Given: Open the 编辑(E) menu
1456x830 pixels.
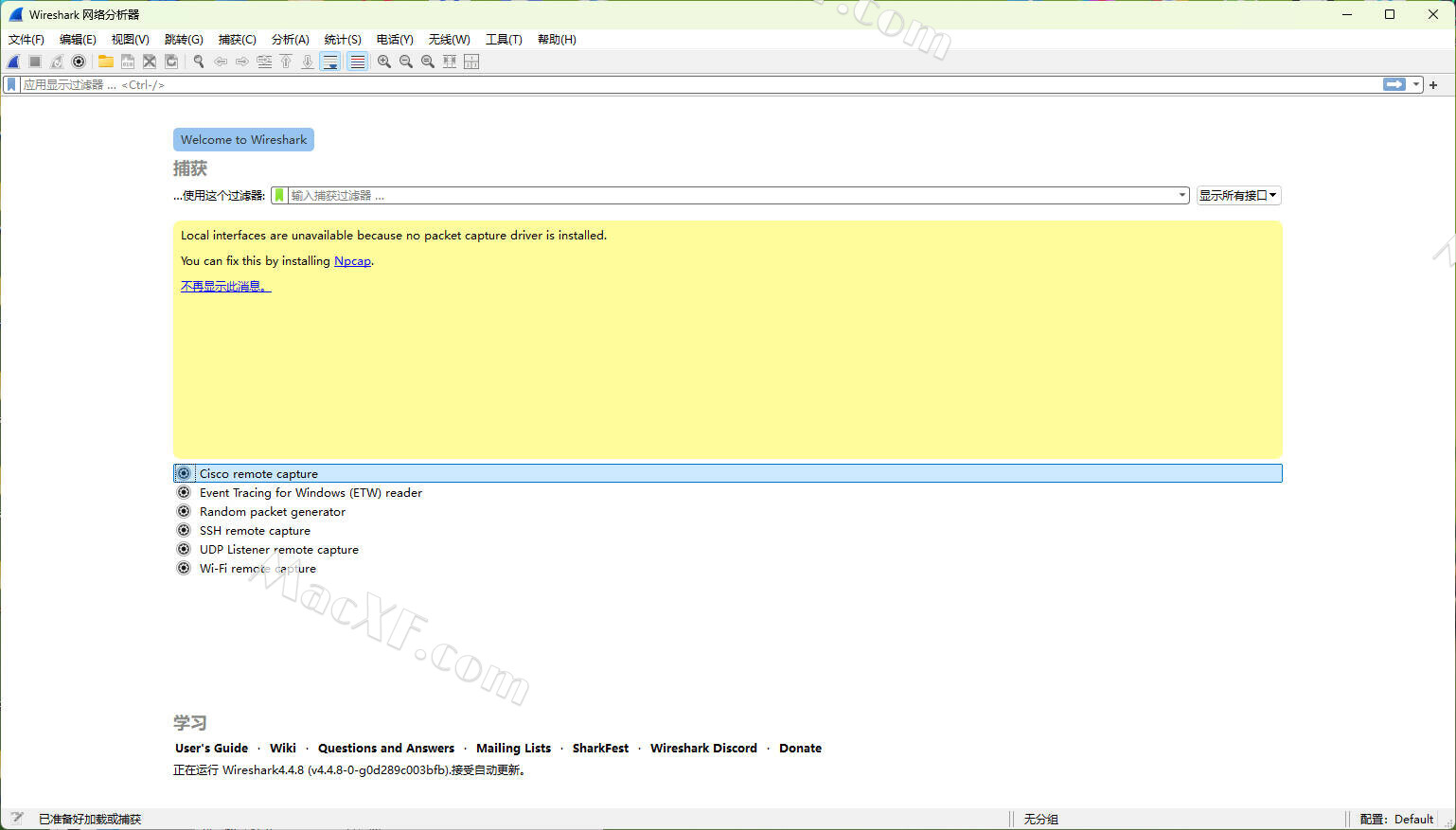Looking at the screenshot, I should [x=78, y=39].
